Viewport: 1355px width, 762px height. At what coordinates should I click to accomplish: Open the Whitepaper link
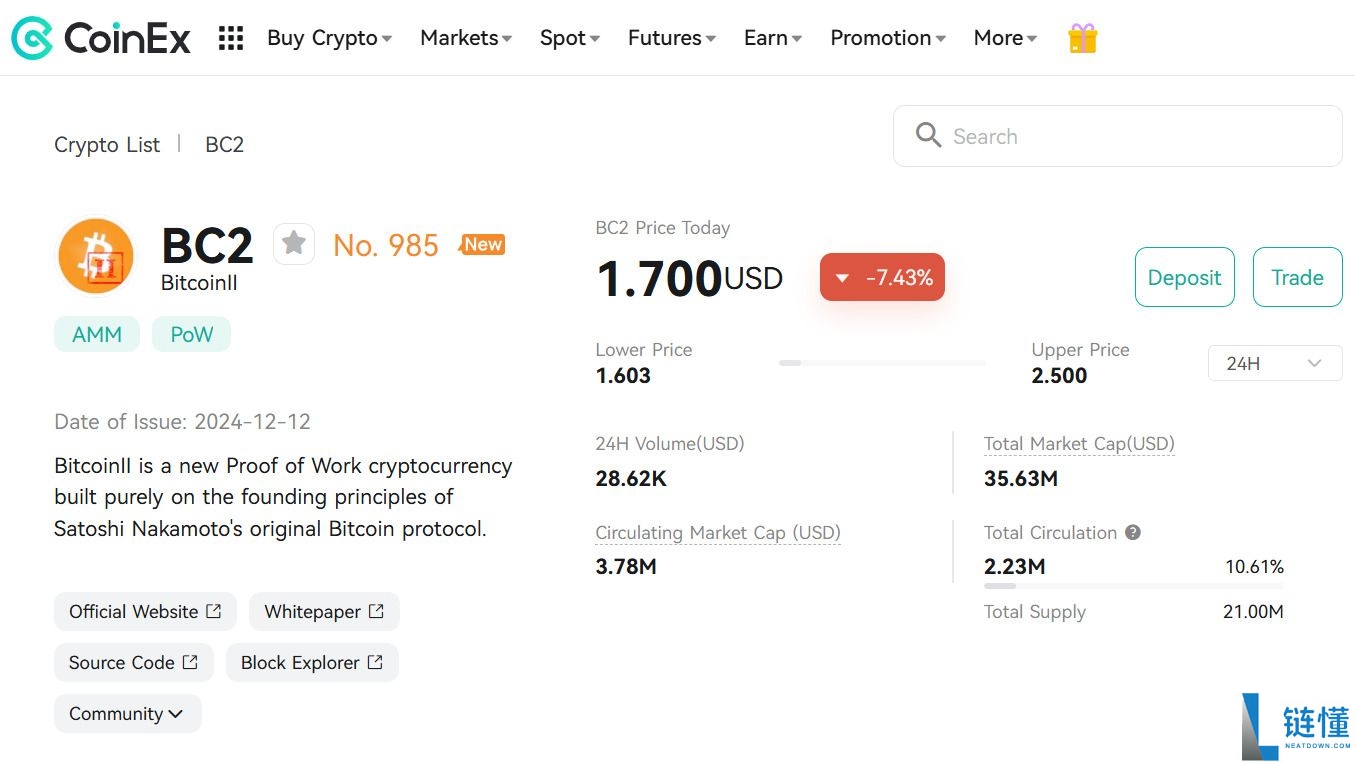pos(324,612)
